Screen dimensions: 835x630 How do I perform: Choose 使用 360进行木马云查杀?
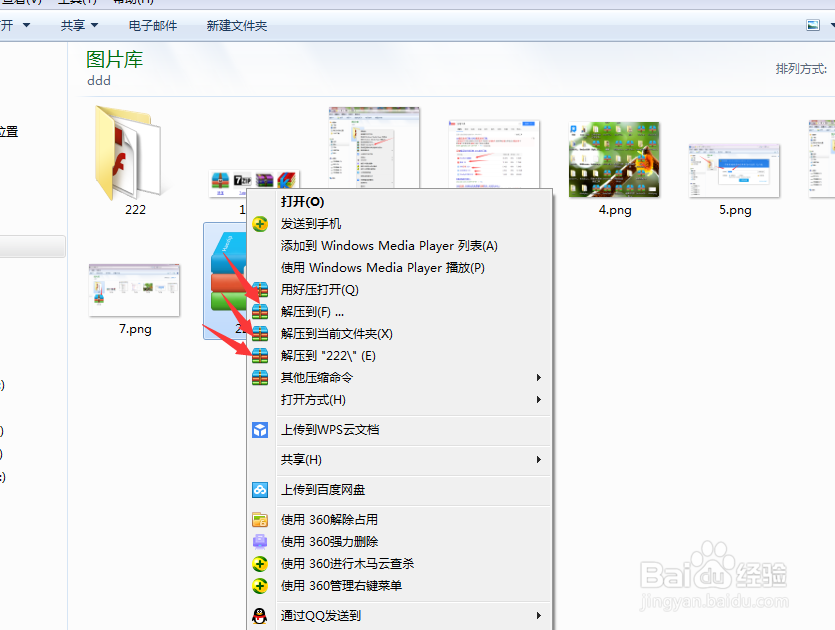pyautogui.click(x=400, y=563)
